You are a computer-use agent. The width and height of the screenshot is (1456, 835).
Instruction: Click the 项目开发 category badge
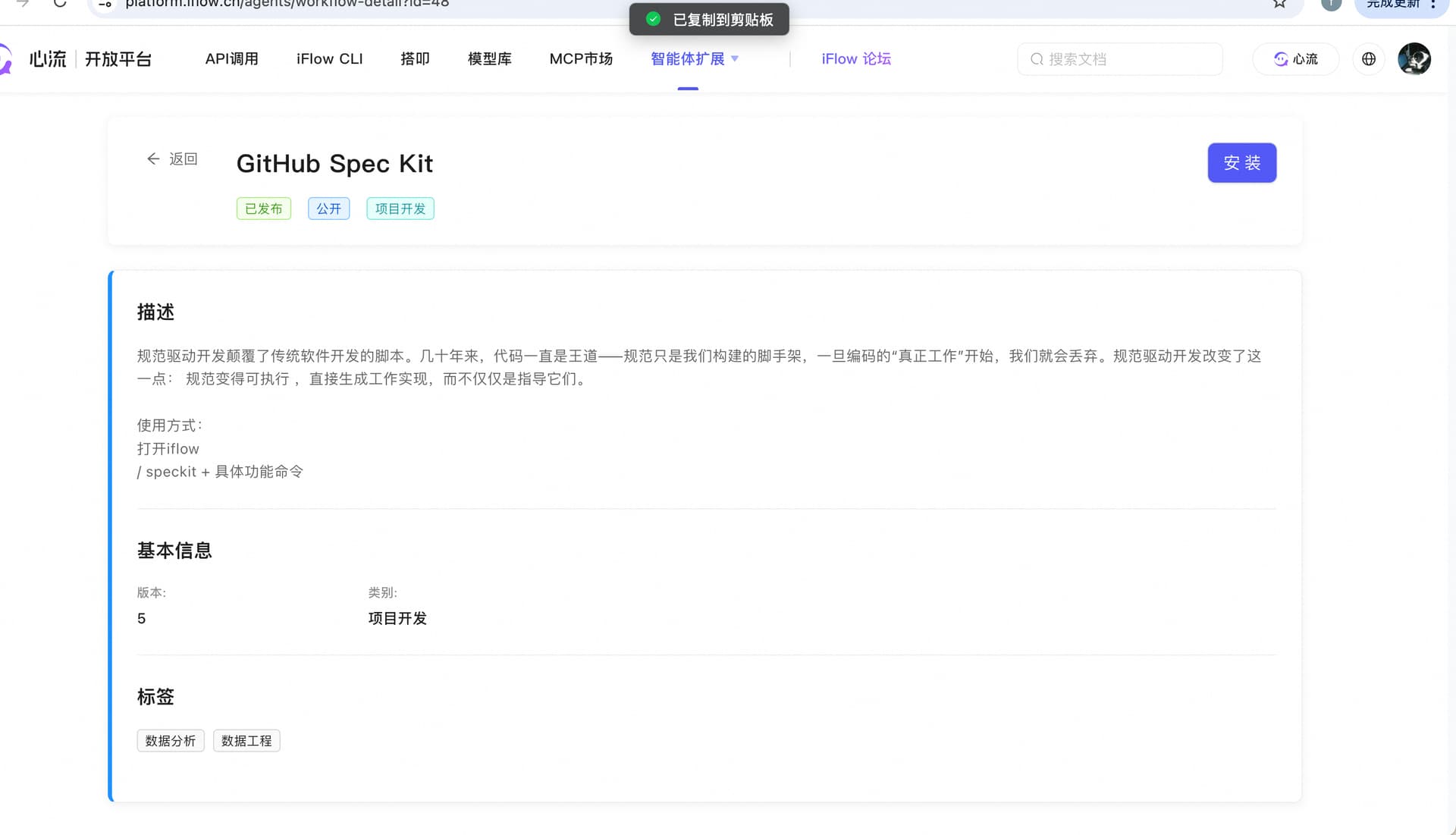[x=400, y=209]
